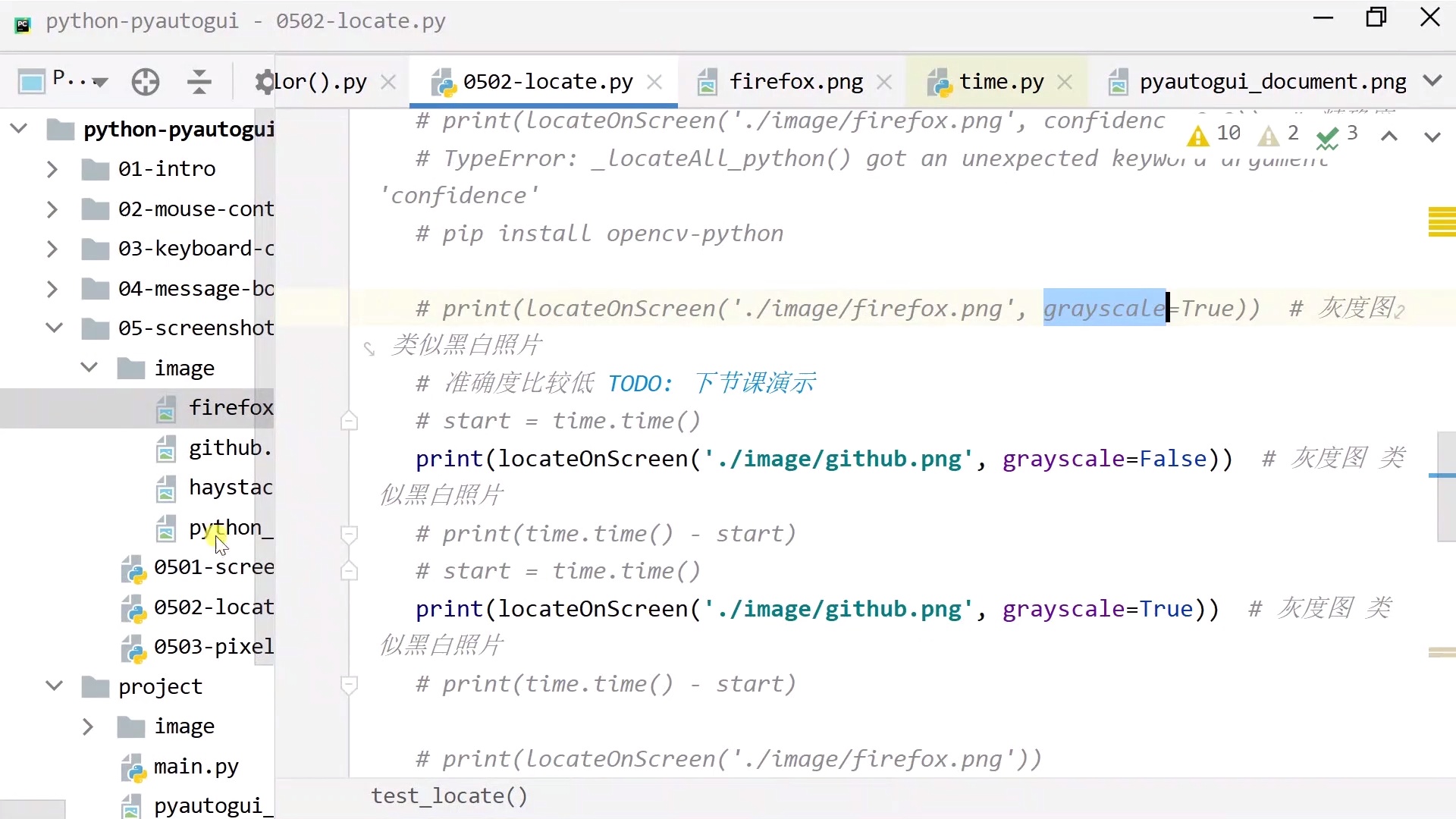
Task: Expand the 01-intro folder
Action: [x=52, y=168]
